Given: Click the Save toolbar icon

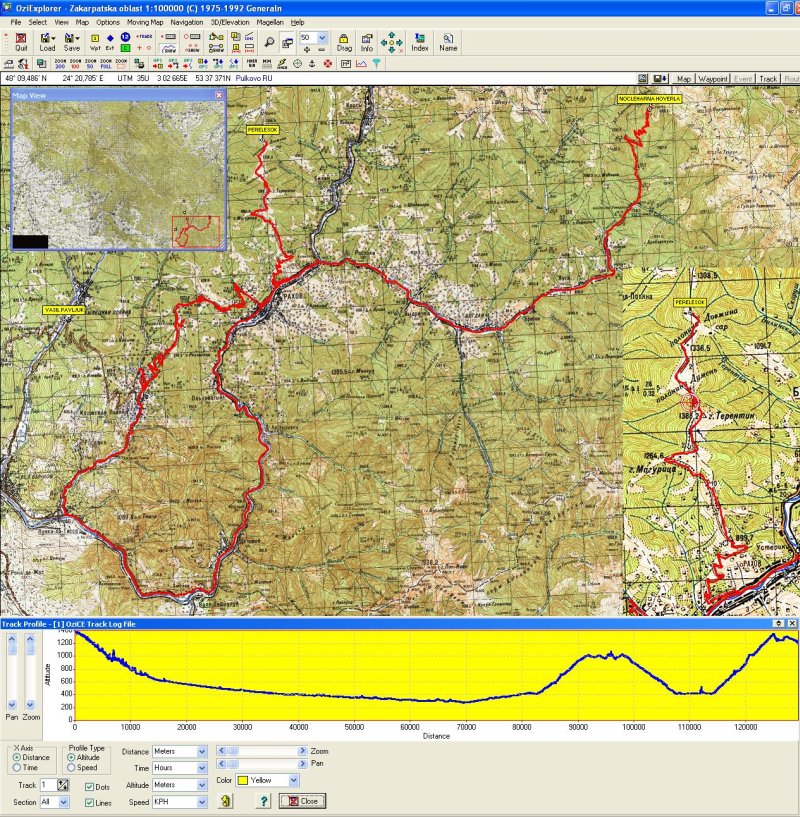Looking at the screenshot, I should [72, 40].
